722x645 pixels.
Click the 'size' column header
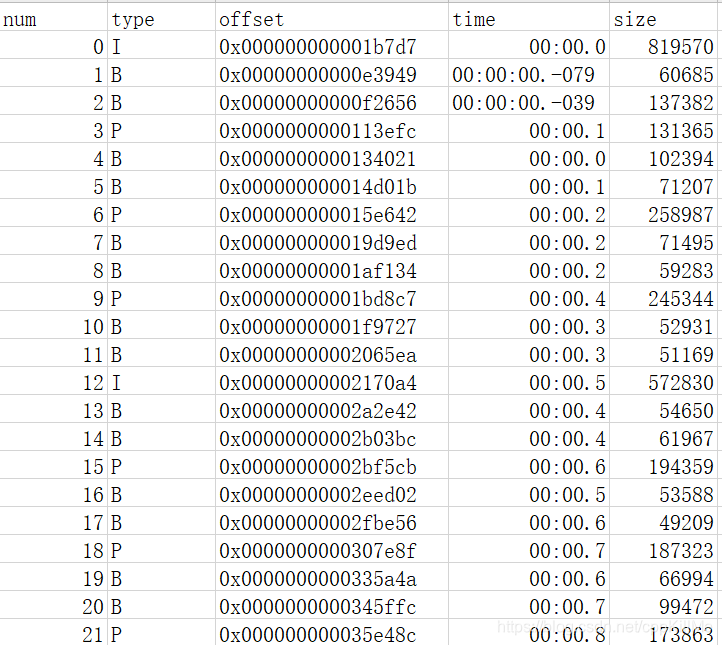(663, 19)
